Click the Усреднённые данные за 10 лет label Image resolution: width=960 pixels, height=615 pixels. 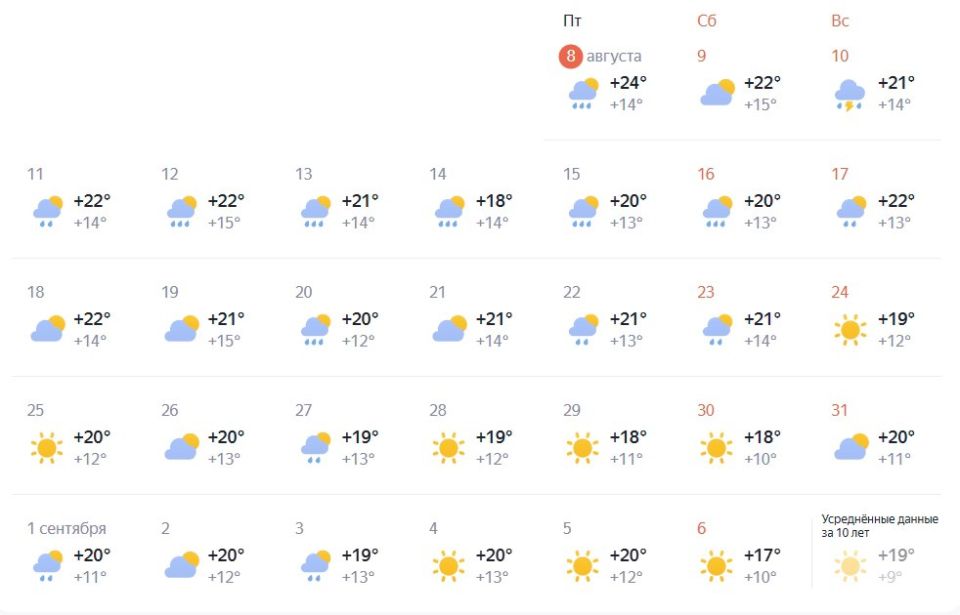(880, 526)
